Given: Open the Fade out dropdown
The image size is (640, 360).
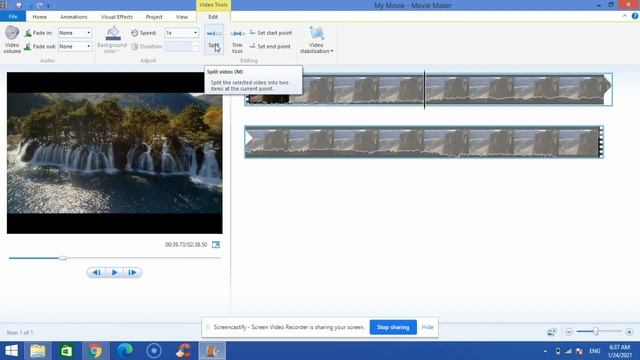Looking at the screenshot, I should [75, 47].
